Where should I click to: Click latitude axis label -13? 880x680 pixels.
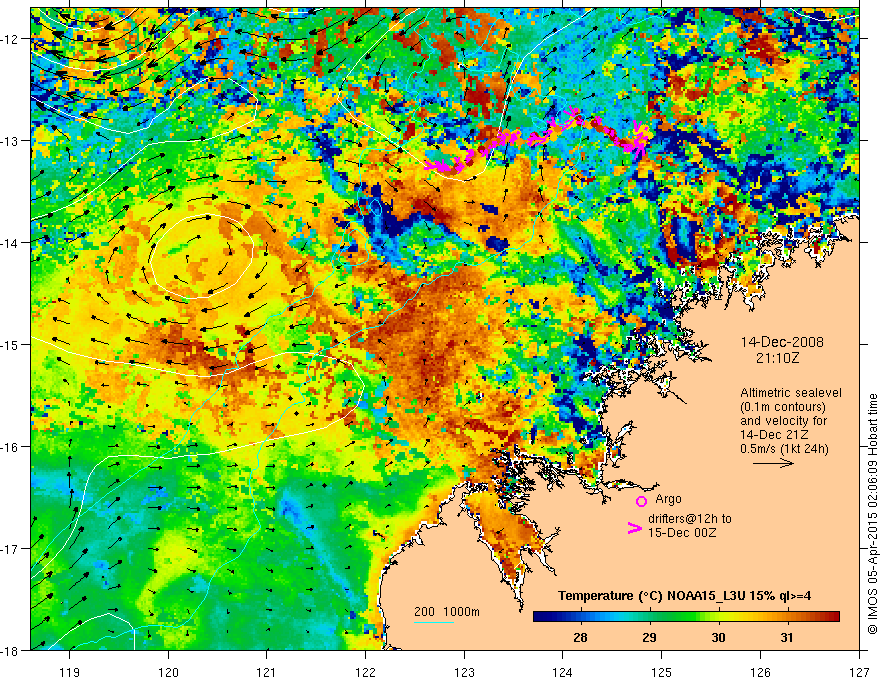tap(10, 141)
